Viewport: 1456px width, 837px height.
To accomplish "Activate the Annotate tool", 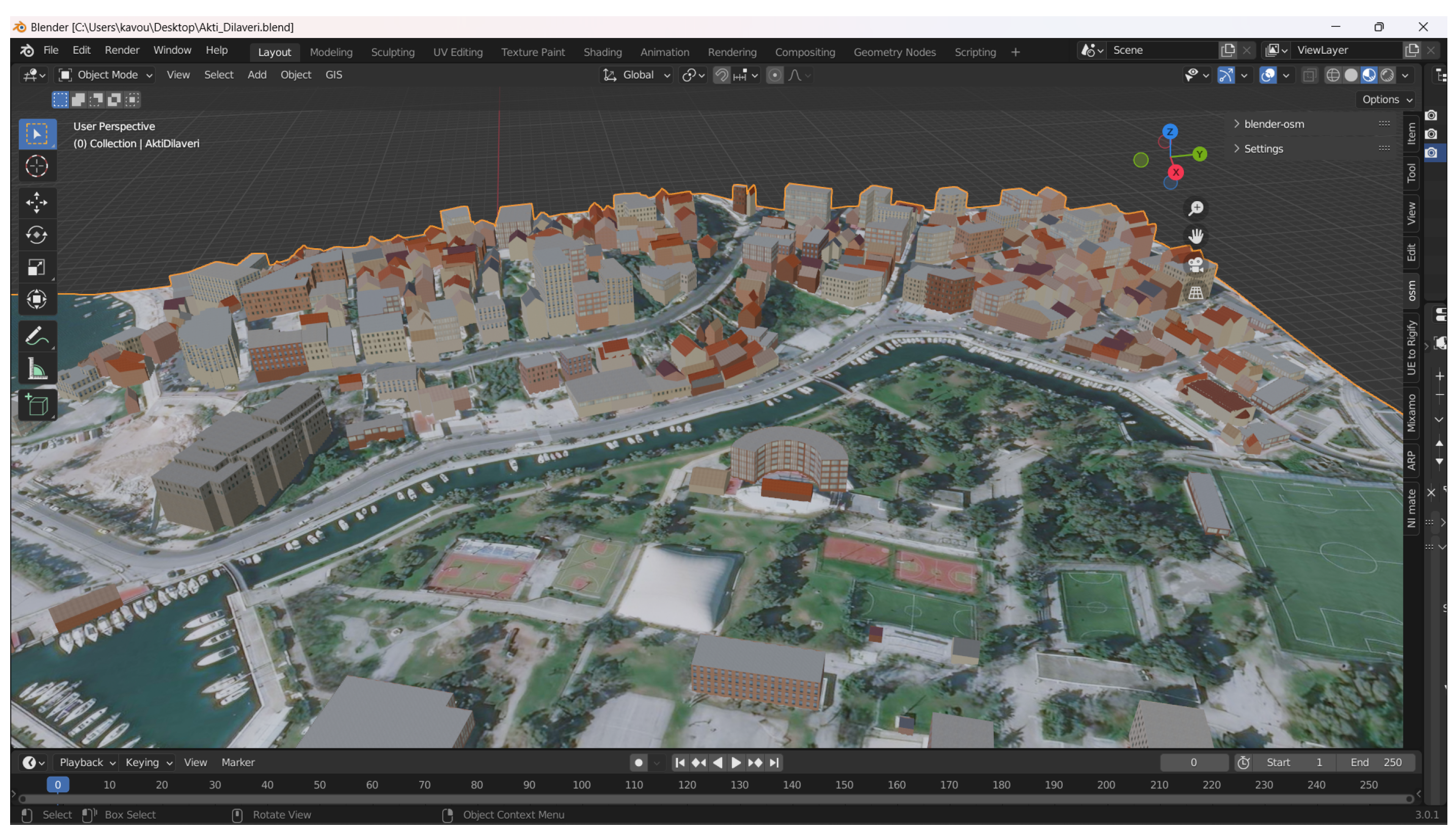I will pos(37,336).
